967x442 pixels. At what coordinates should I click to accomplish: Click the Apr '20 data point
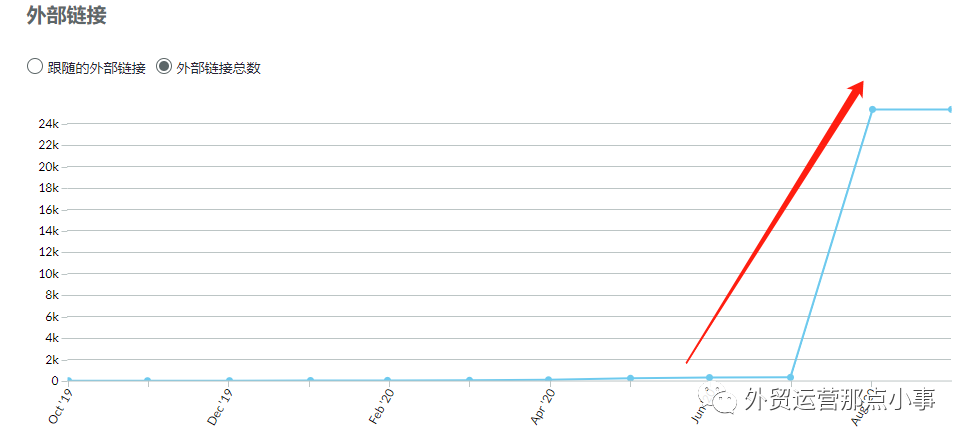tap(549, 379)
